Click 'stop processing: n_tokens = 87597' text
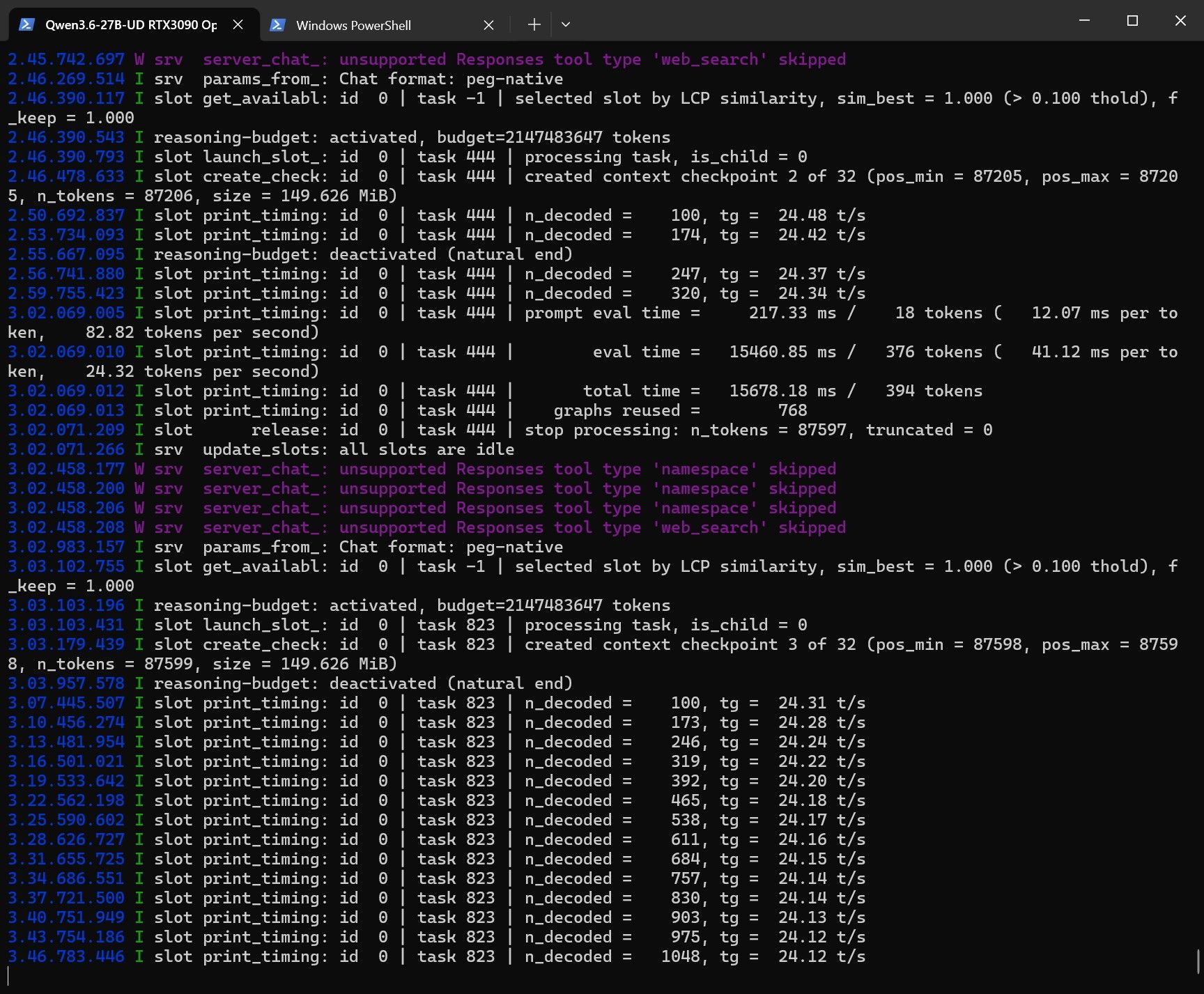The width and height of the screenshot is (1204, 994). [690, 430]
